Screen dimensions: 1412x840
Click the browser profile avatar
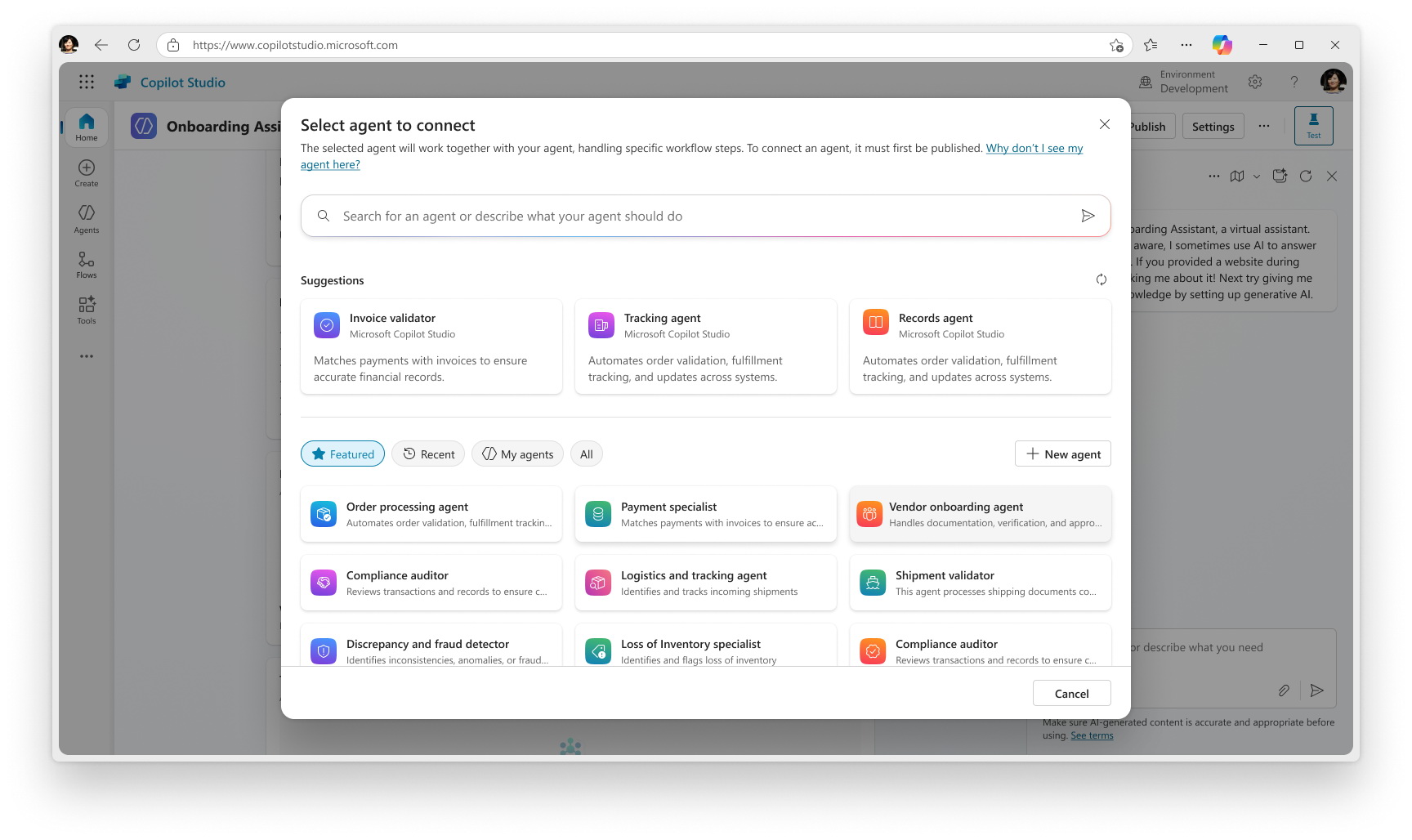(69, 45)
